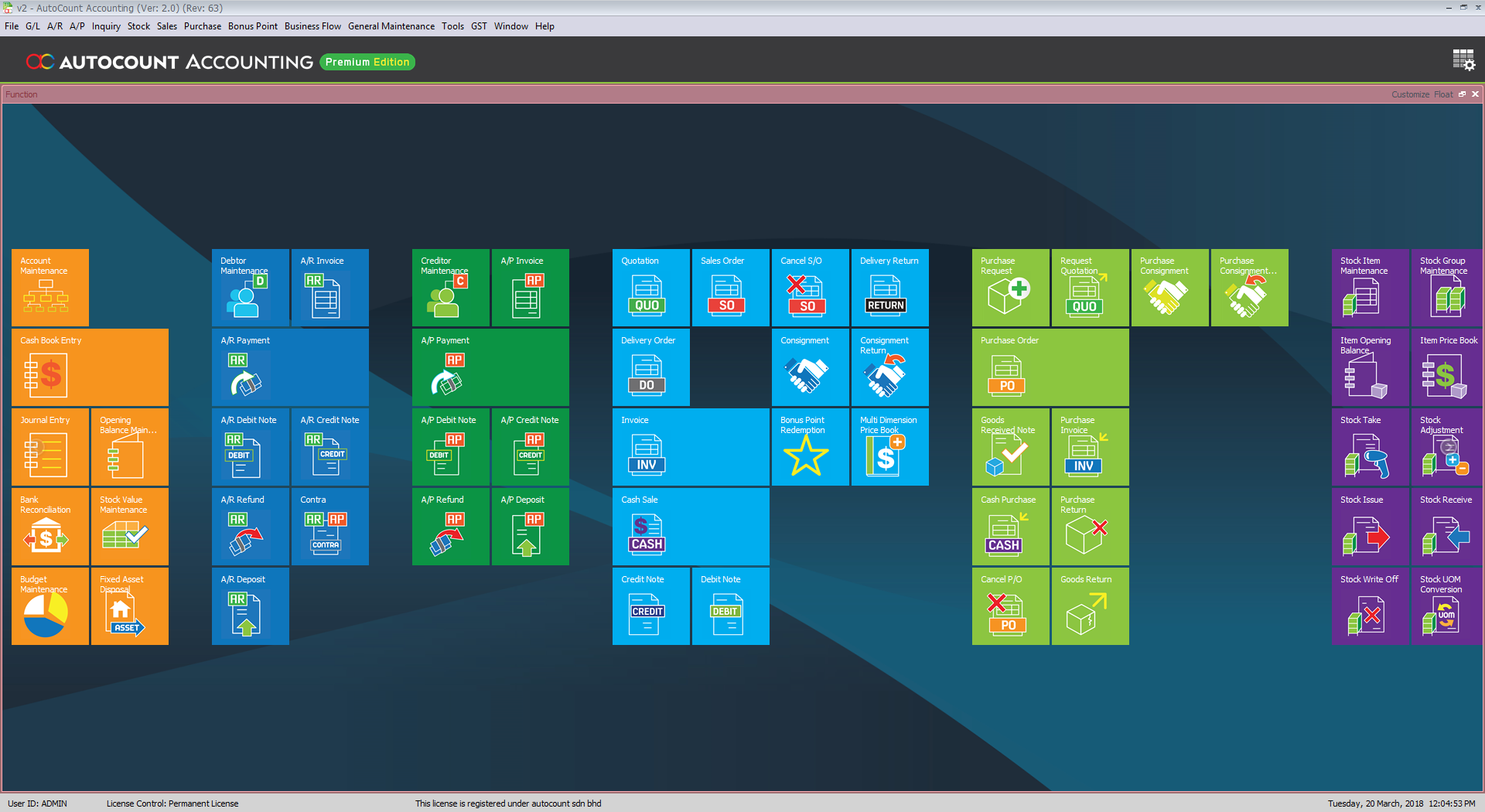Open the Stock Take tile

(x=1369, y=447)
